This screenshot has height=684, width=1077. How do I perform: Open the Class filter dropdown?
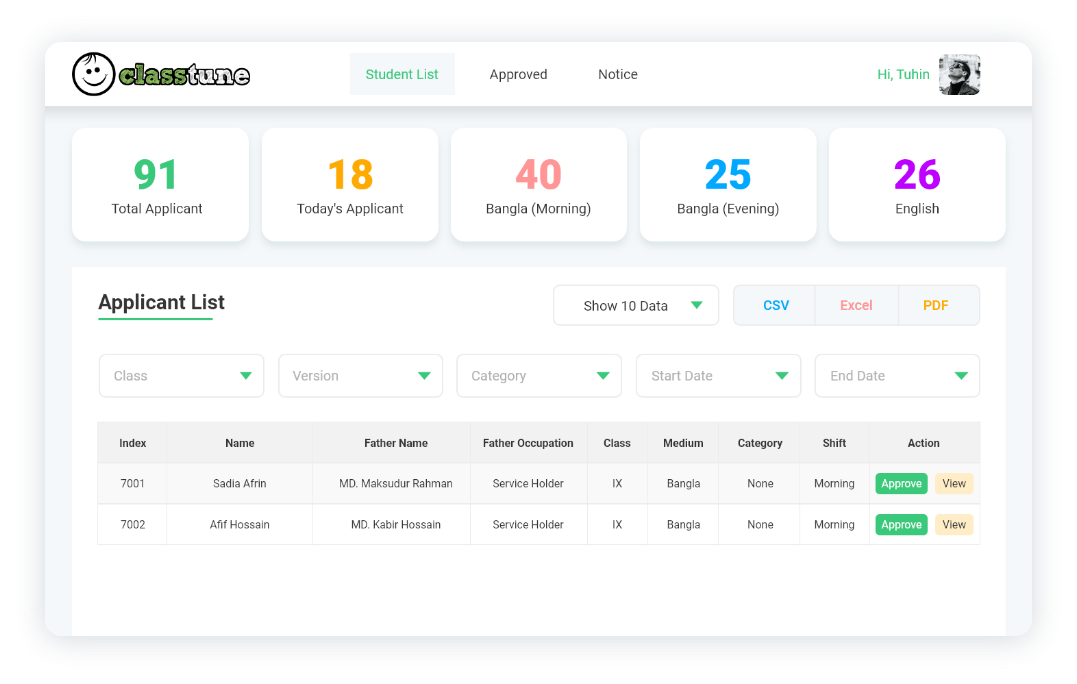pos(181,375)
